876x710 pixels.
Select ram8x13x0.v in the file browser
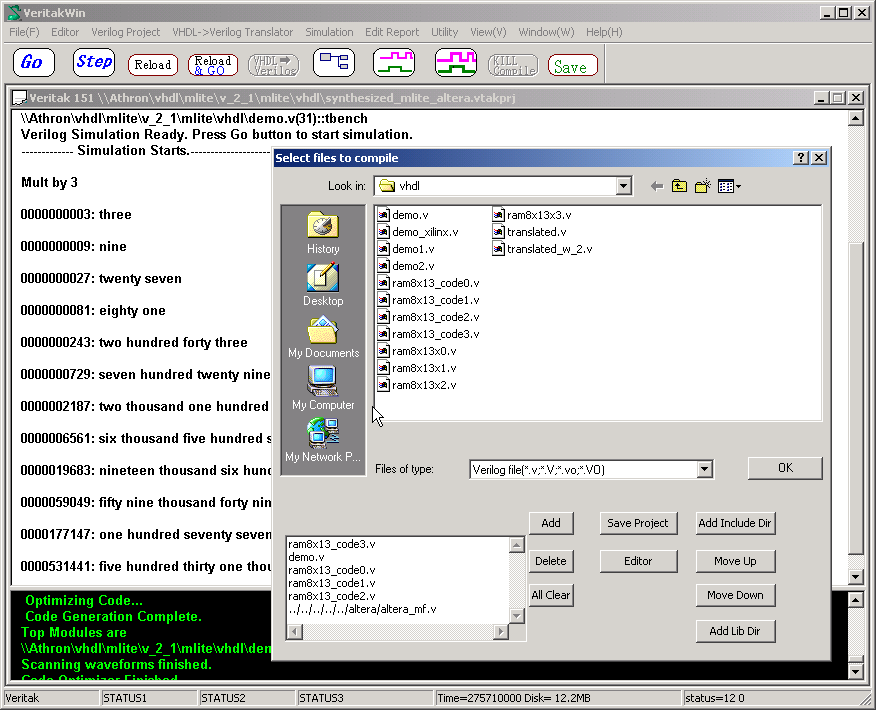pos(417,351)
